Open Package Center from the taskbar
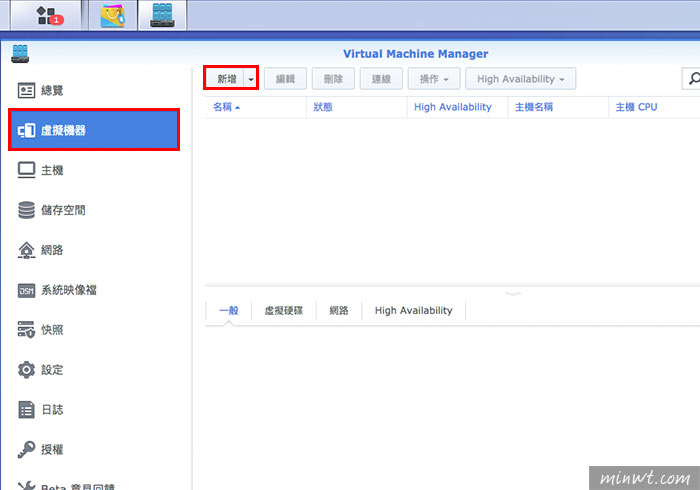Screen dimensions: 700x490 (113, 15)
